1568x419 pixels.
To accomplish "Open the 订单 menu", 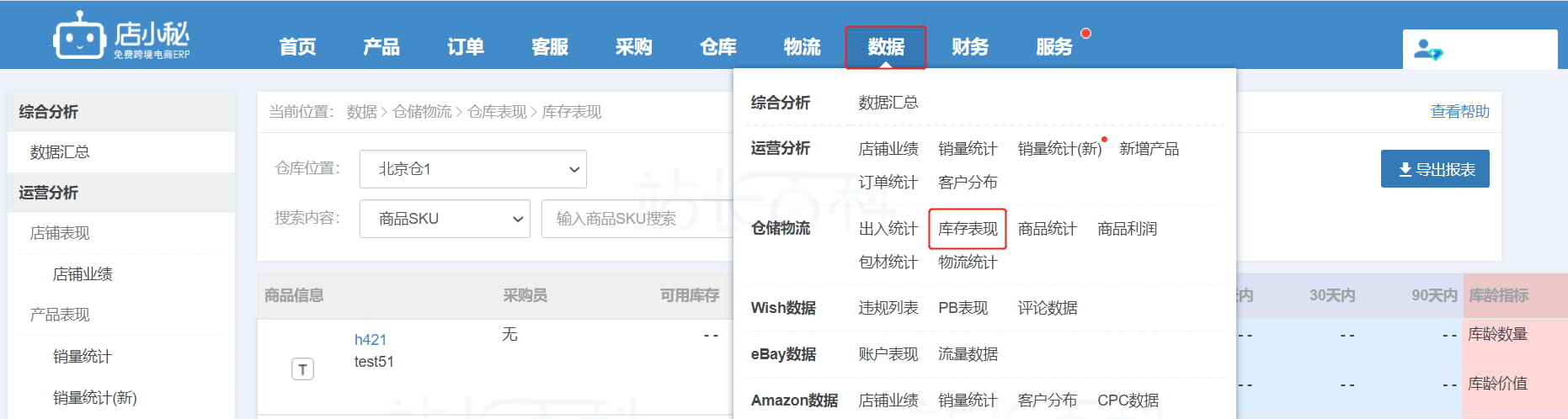I will (466, 47).
